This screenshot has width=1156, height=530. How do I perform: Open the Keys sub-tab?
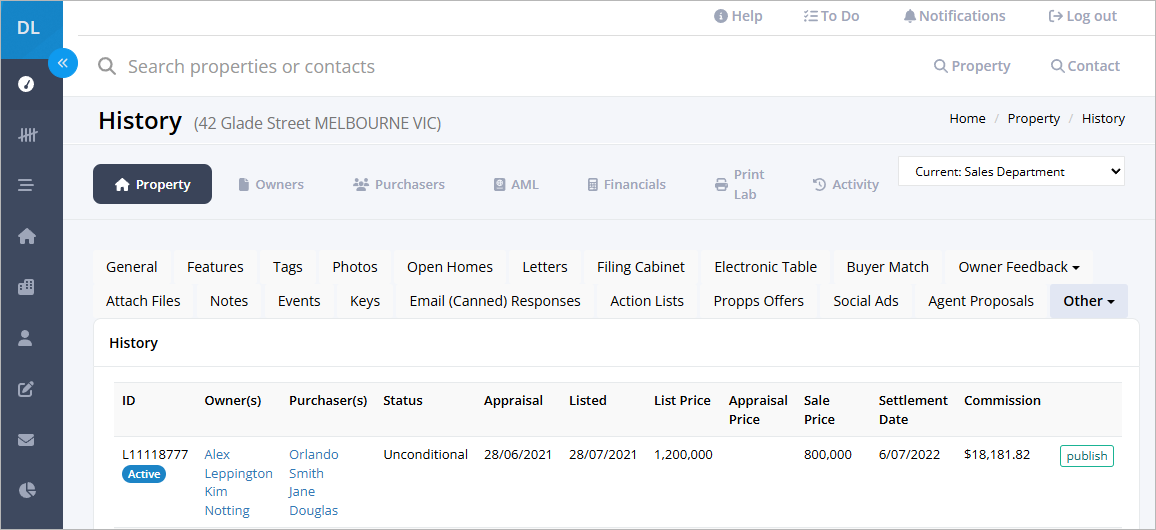pos(365,301)
